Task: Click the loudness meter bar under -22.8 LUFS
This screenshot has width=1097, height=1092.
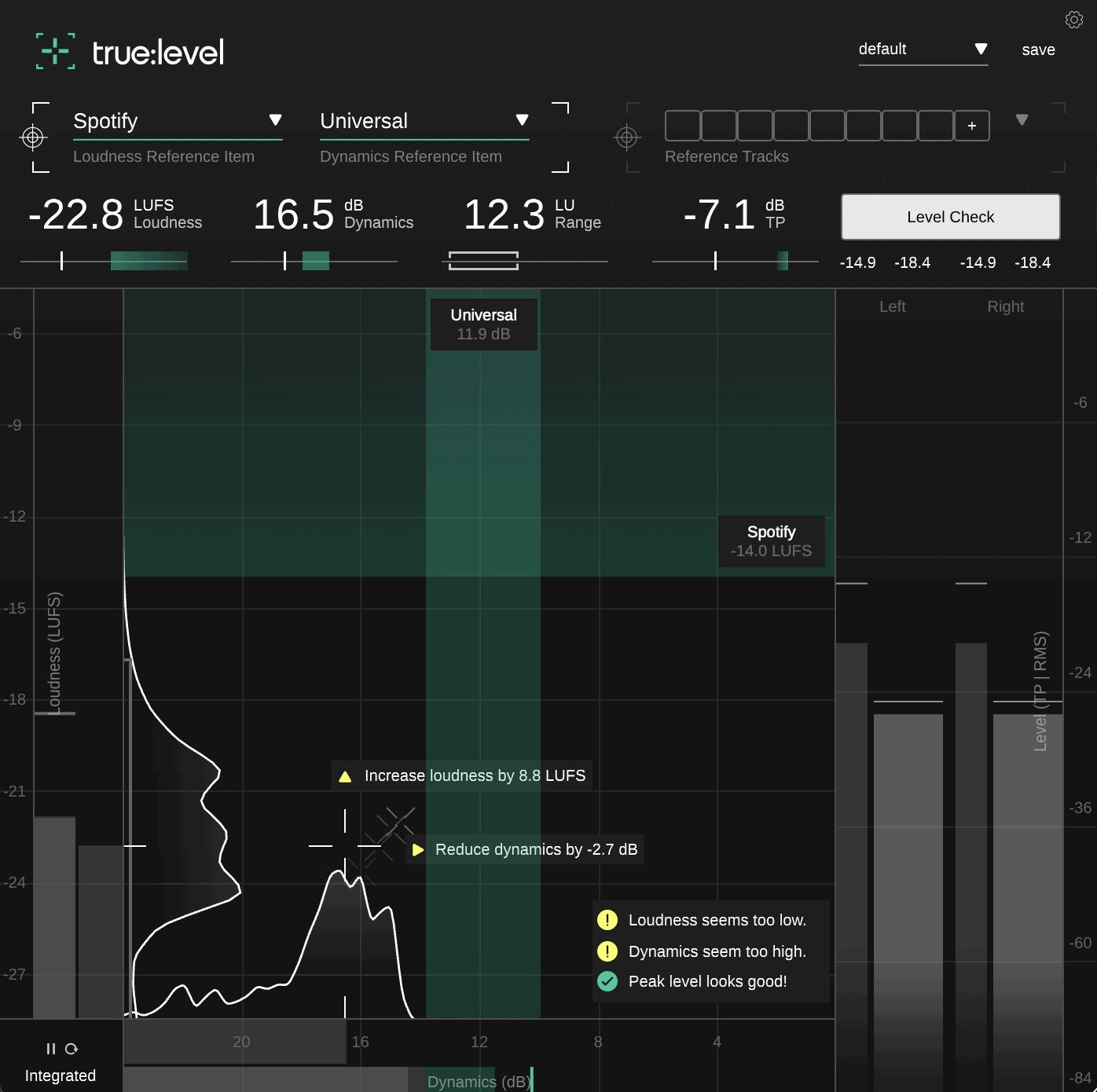Action: (104, 261)
